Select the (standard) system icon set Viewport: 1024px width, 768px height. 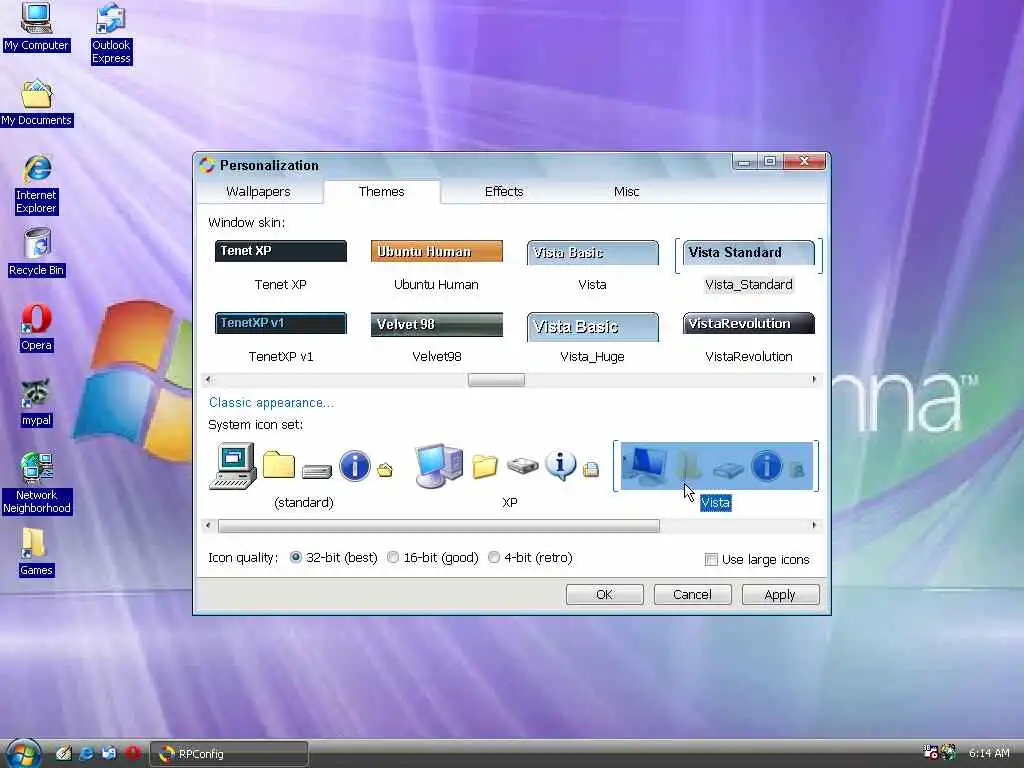304,476
